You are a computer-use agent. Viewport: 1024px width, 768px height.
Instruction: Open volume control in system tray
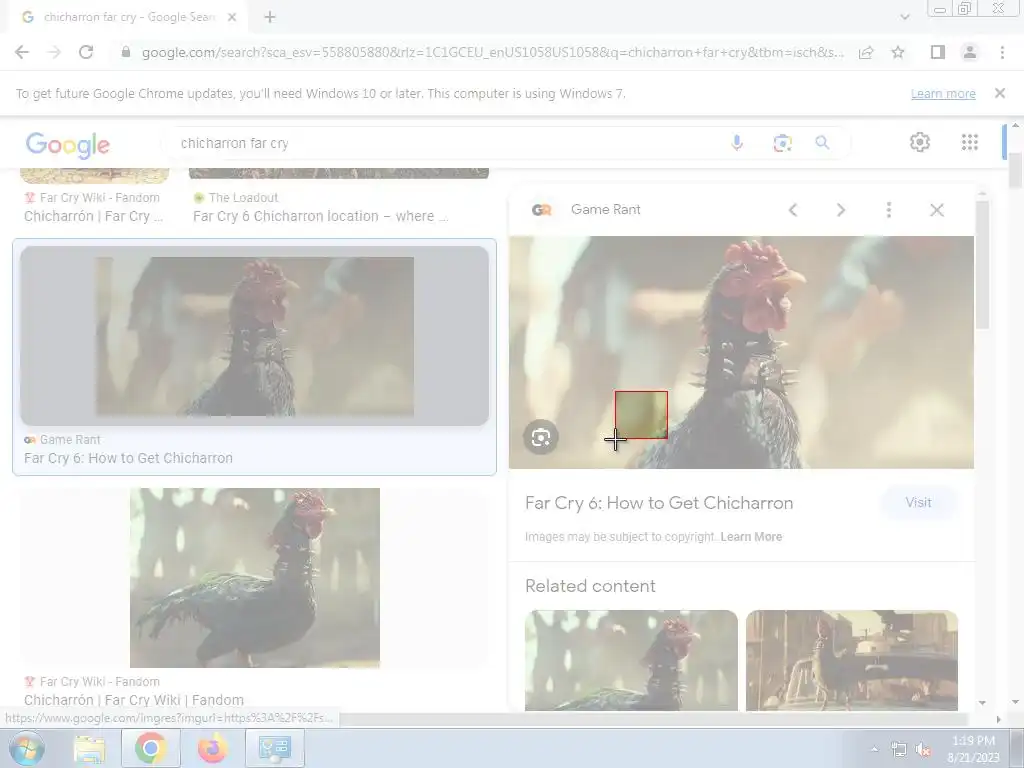pyautogui.click(x=923, y=750)
